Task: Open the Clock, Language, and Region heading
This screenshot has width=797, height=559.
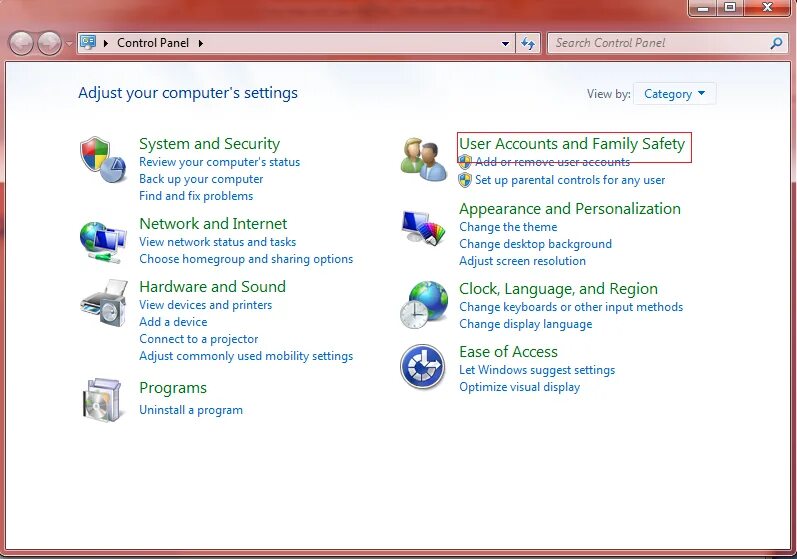Action: (559, 289)
